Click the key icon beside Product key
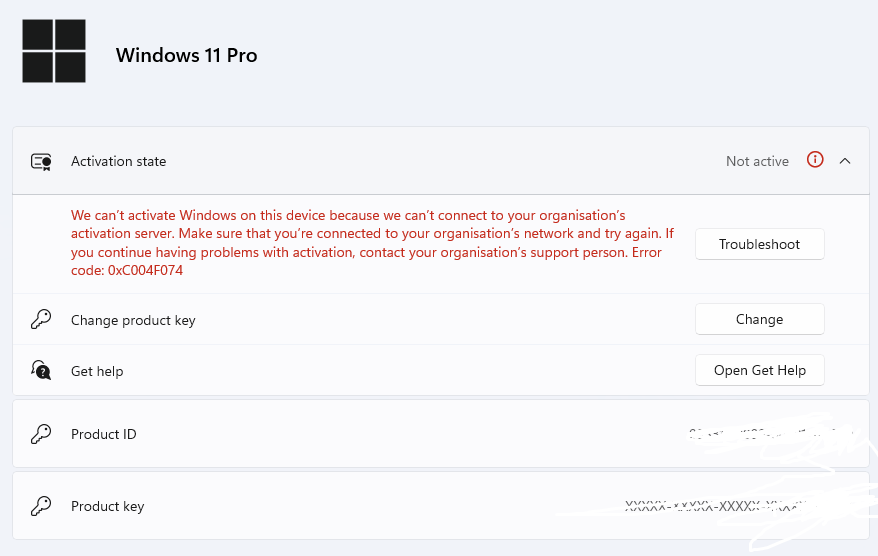 point(41,506)
